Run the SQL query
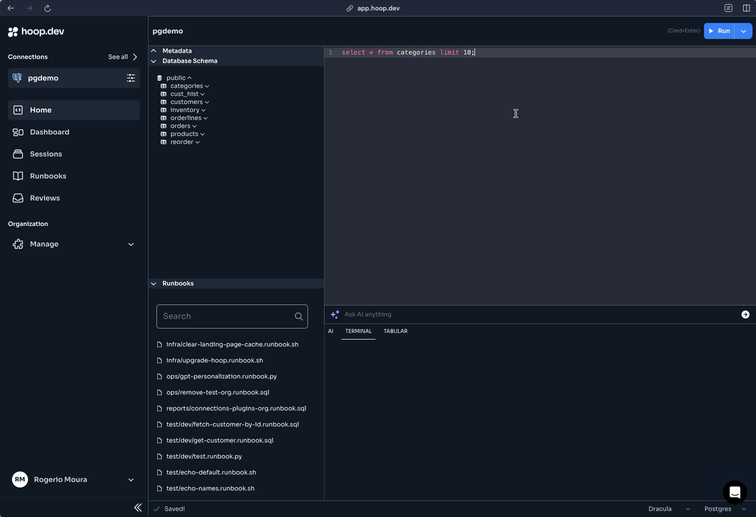This screenshot has width=756, height=517. pyautogui.click(x=719, y=31)
